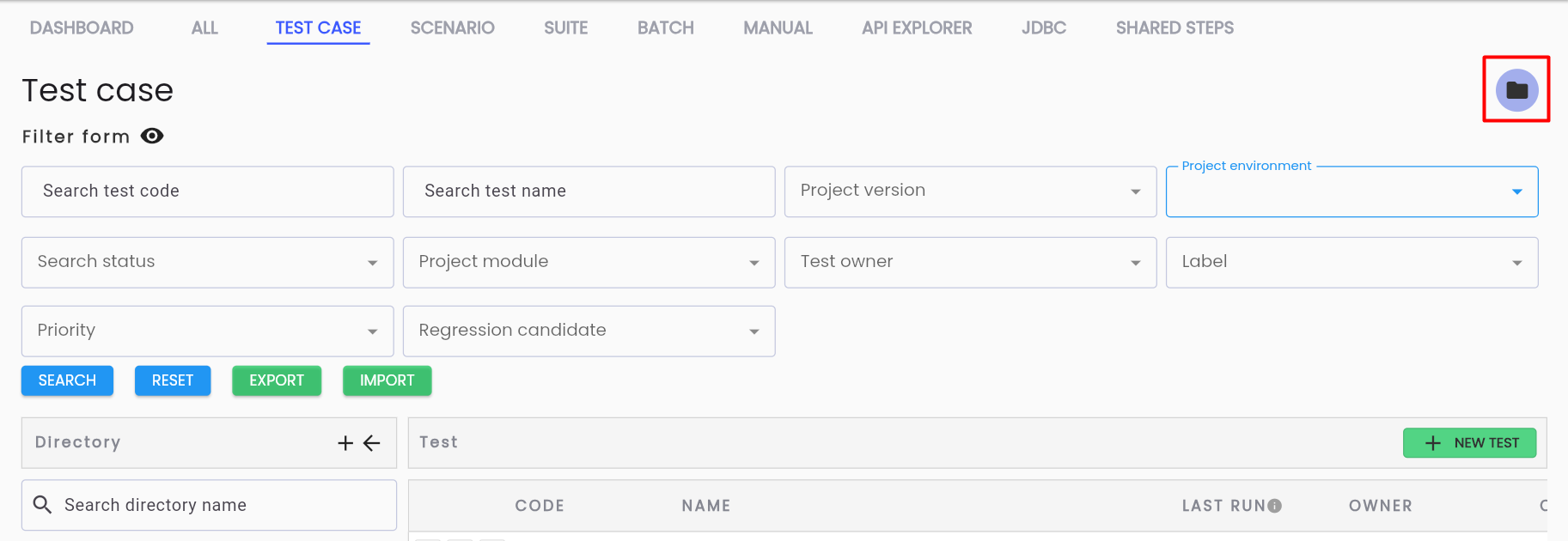Click the folder icon at top right
Viewport: 1568px width, 541px height.
point(1516,90)
